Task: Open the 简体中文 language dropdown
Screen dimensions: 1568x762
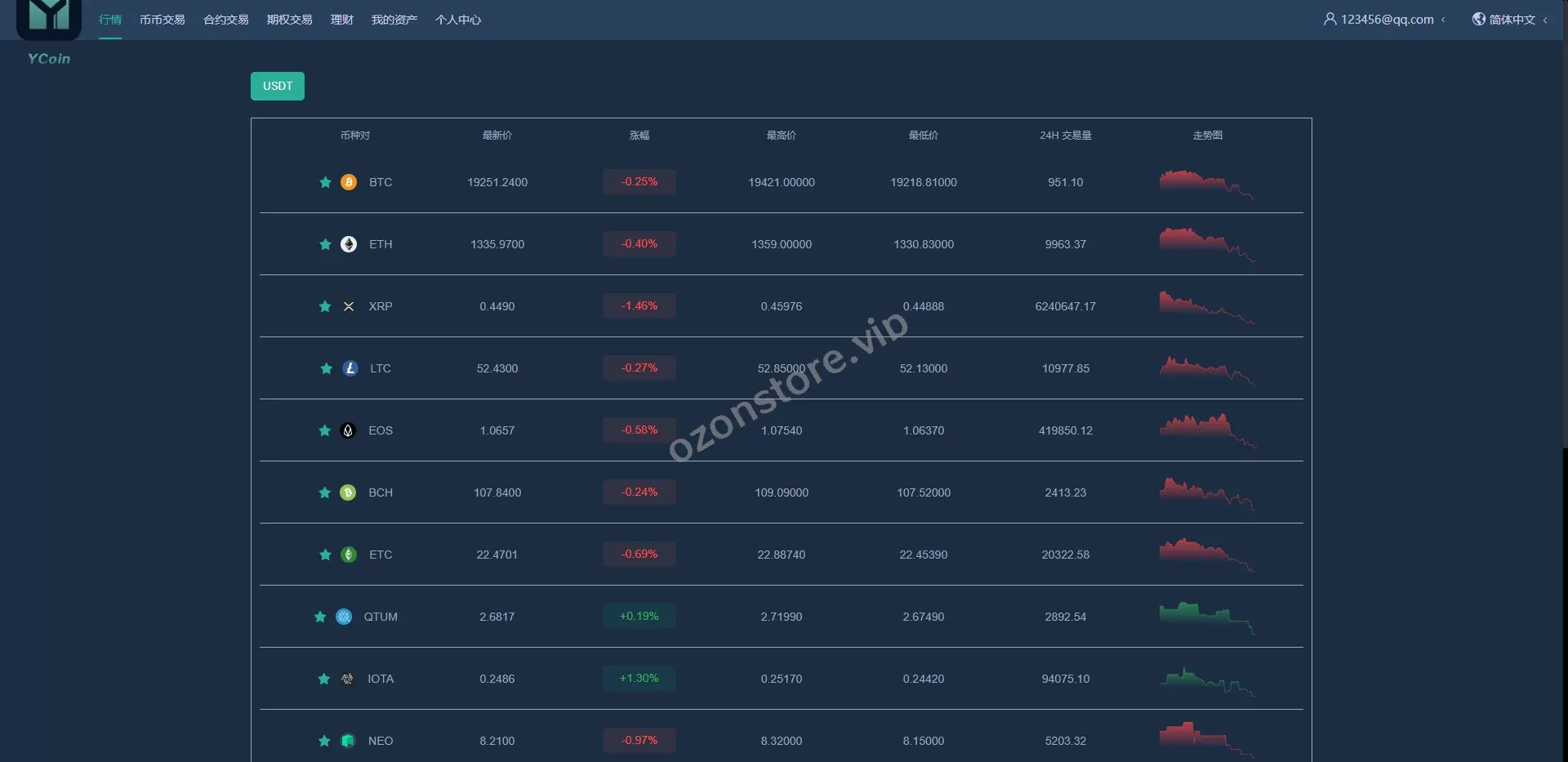Action: [1510, 20]
